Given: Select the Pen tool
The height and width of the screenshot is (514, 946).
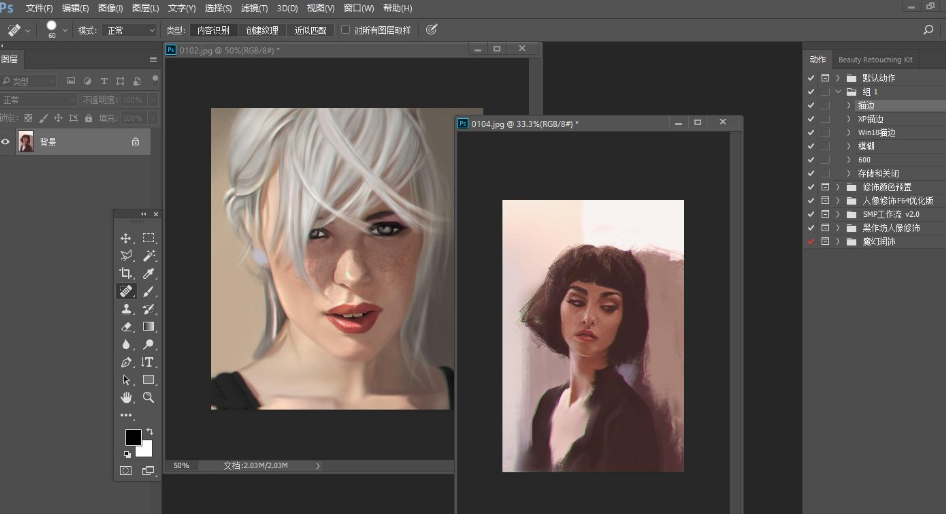Looking at the screenshot, I should click(126, 362).
